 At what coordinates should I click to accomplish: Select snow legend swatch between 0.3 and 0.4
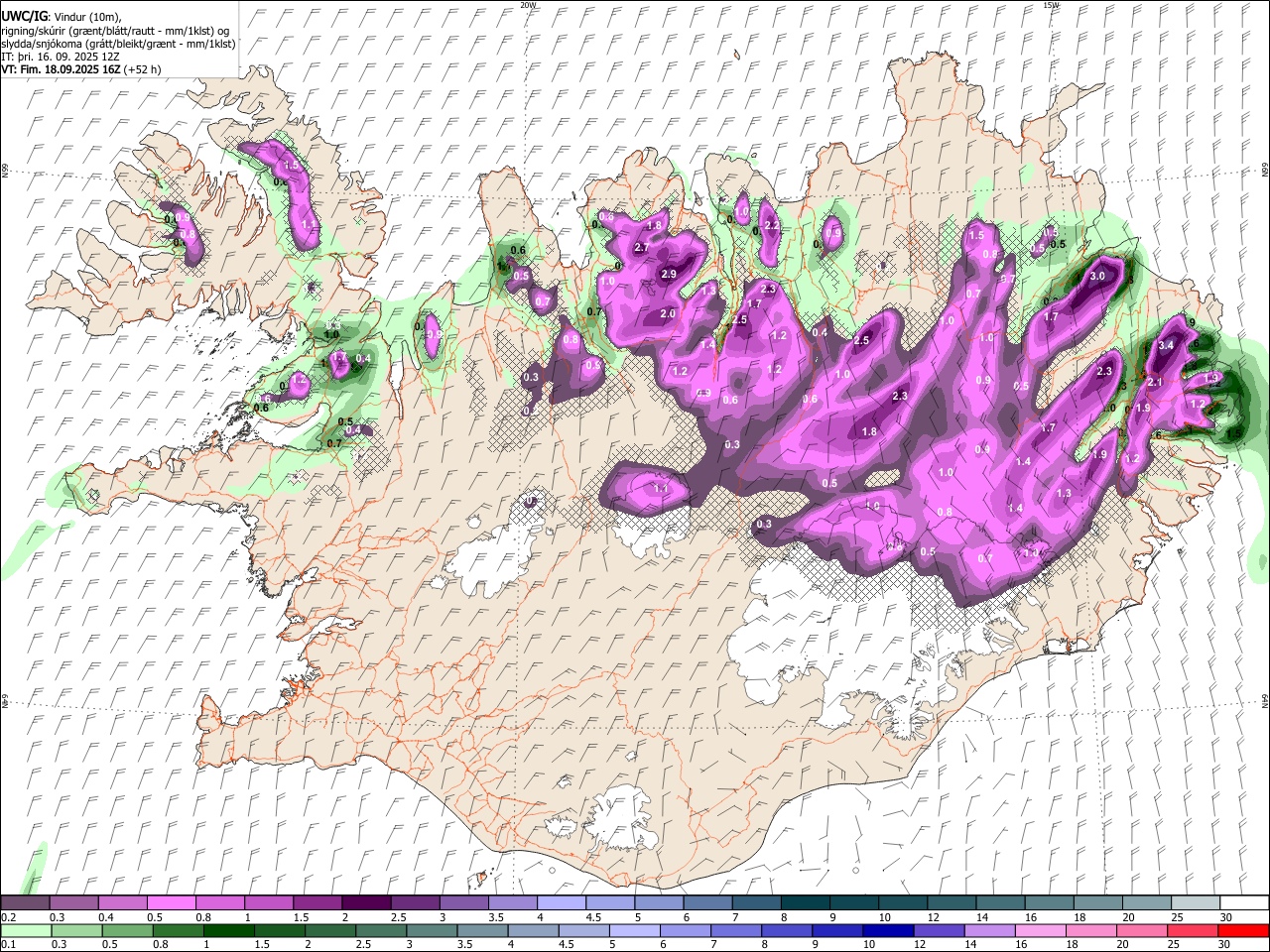click(x=73, y=902)
